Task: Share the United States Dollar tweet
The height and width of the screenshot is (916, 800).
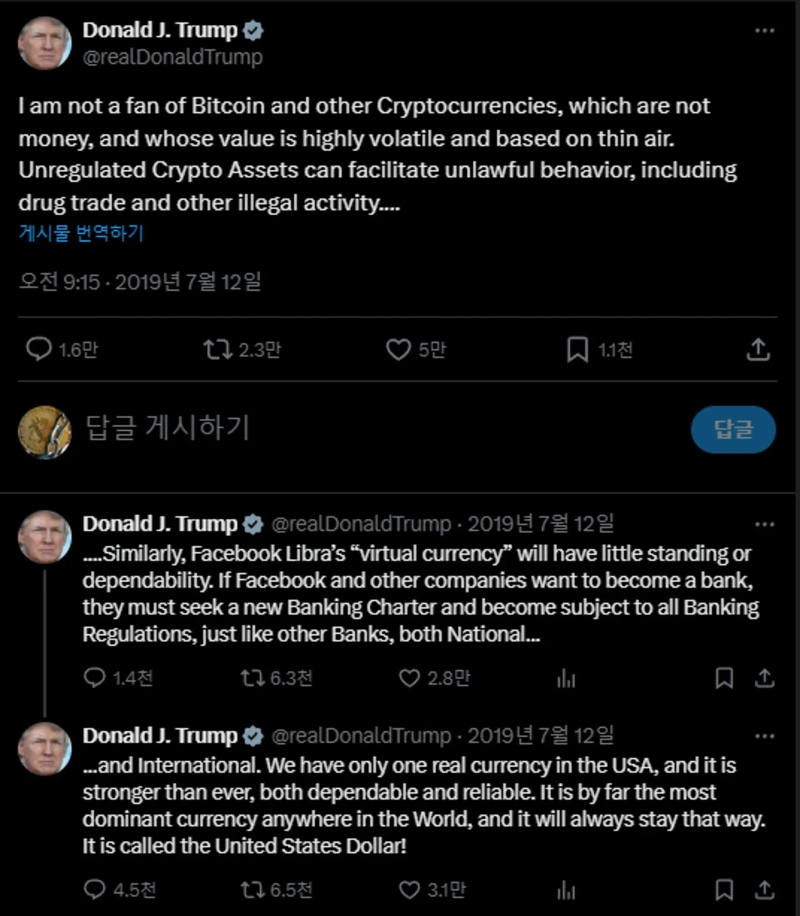Action: point(764,889)
